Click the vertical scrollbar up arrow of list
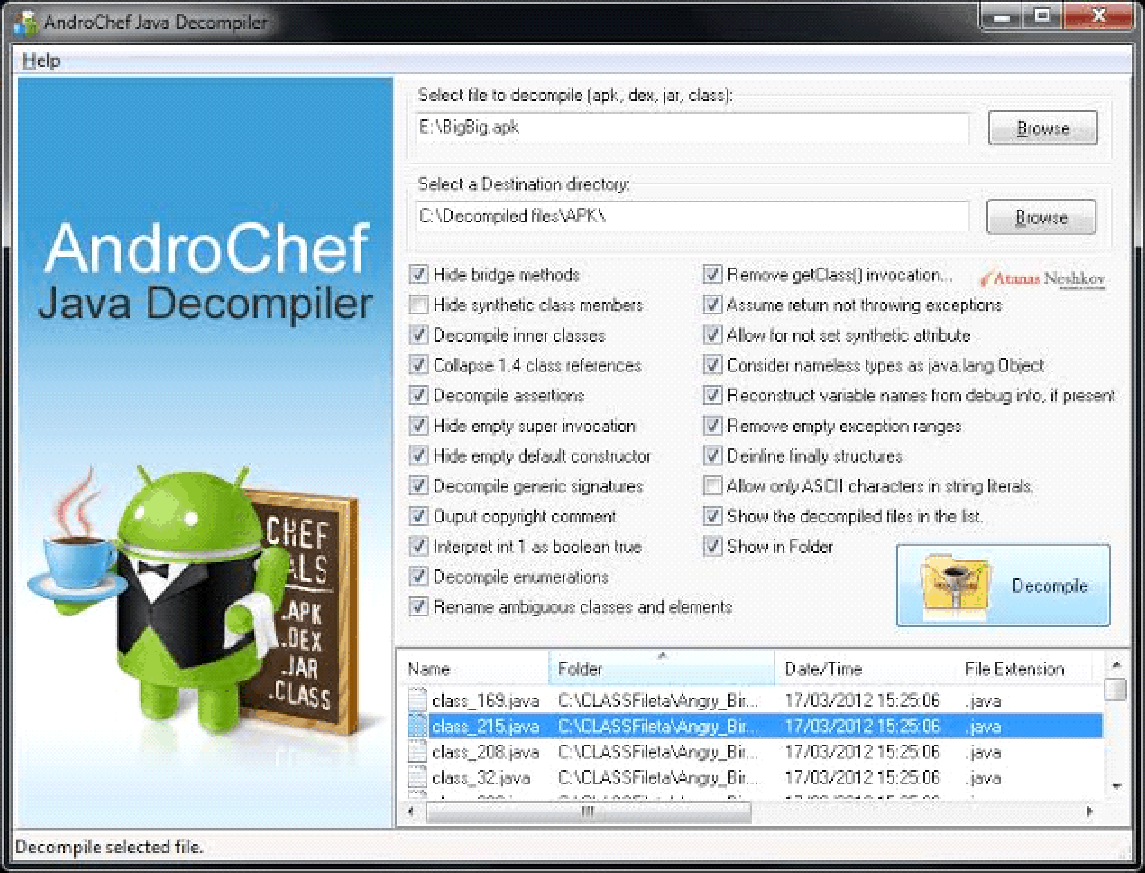The width and height of the screenshot is (1145, 873). (x=1116, y=664)
